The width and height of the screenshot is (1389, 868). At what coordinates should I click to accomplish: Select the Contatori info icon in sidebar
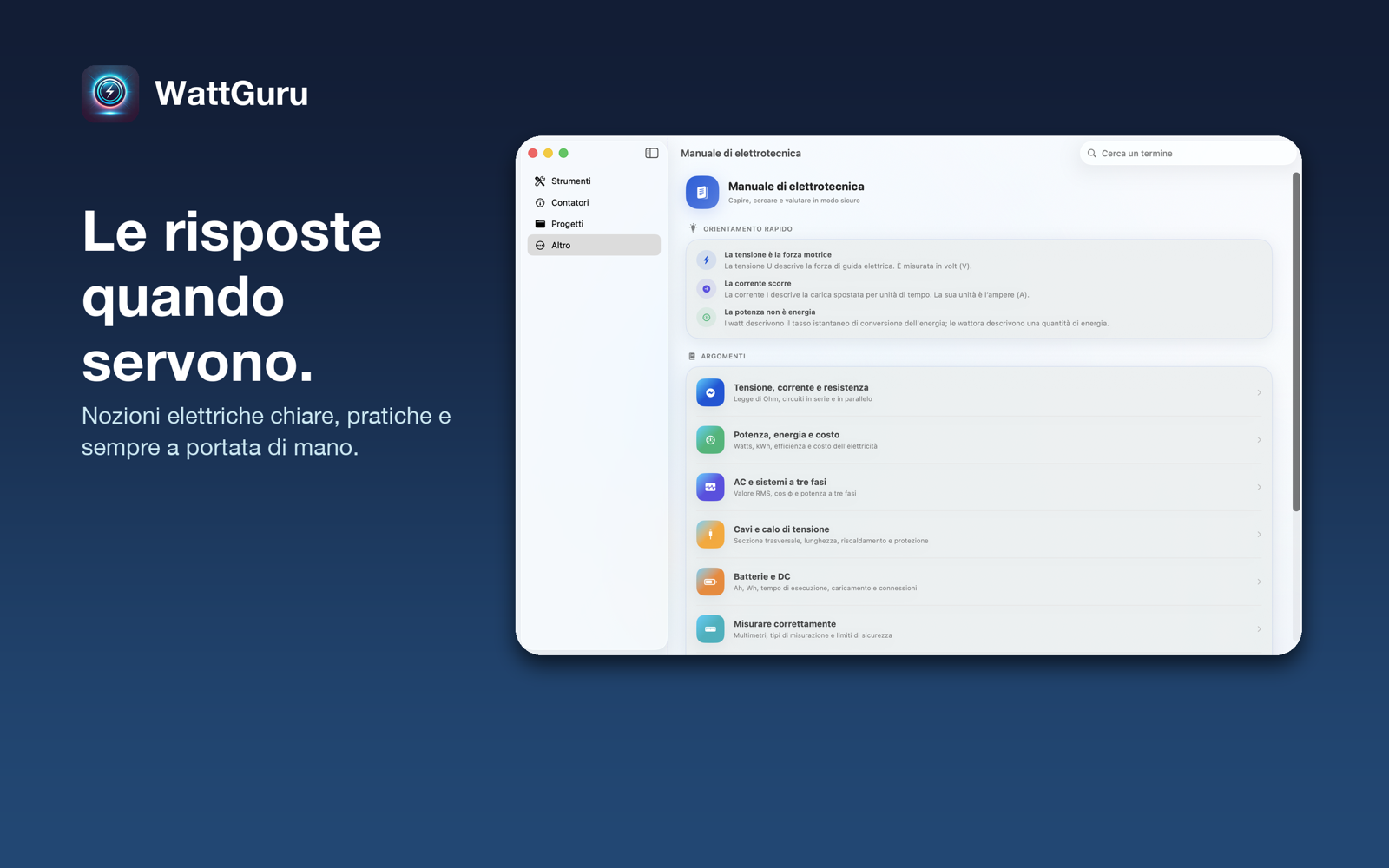pos(540,202)
